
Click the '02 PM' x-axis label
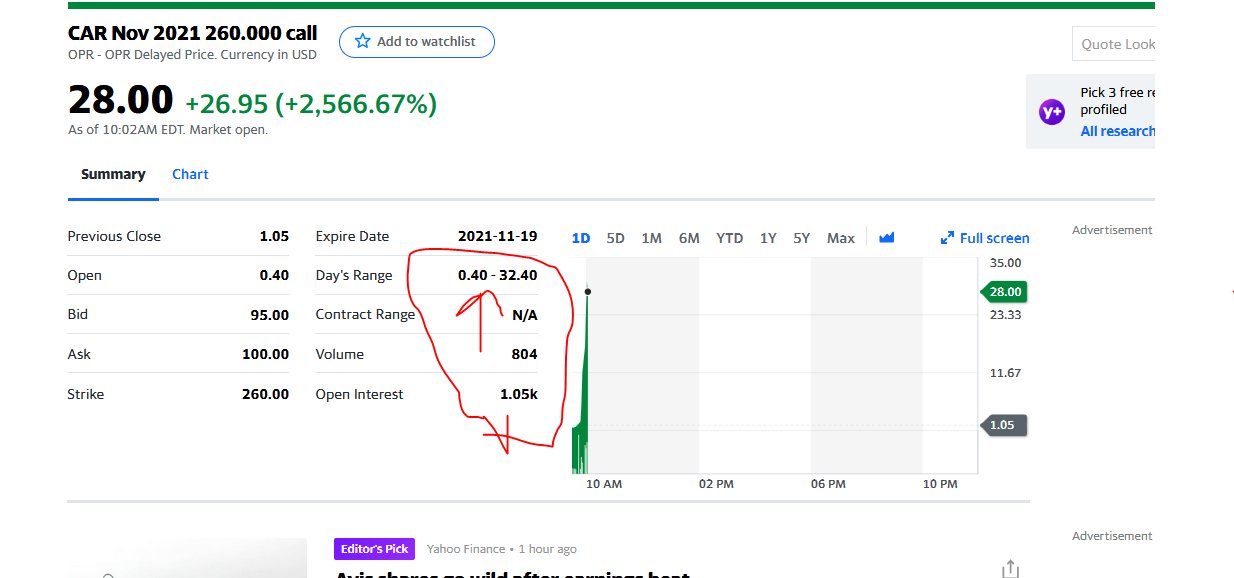pyautogui.click(x=716, y=484)
